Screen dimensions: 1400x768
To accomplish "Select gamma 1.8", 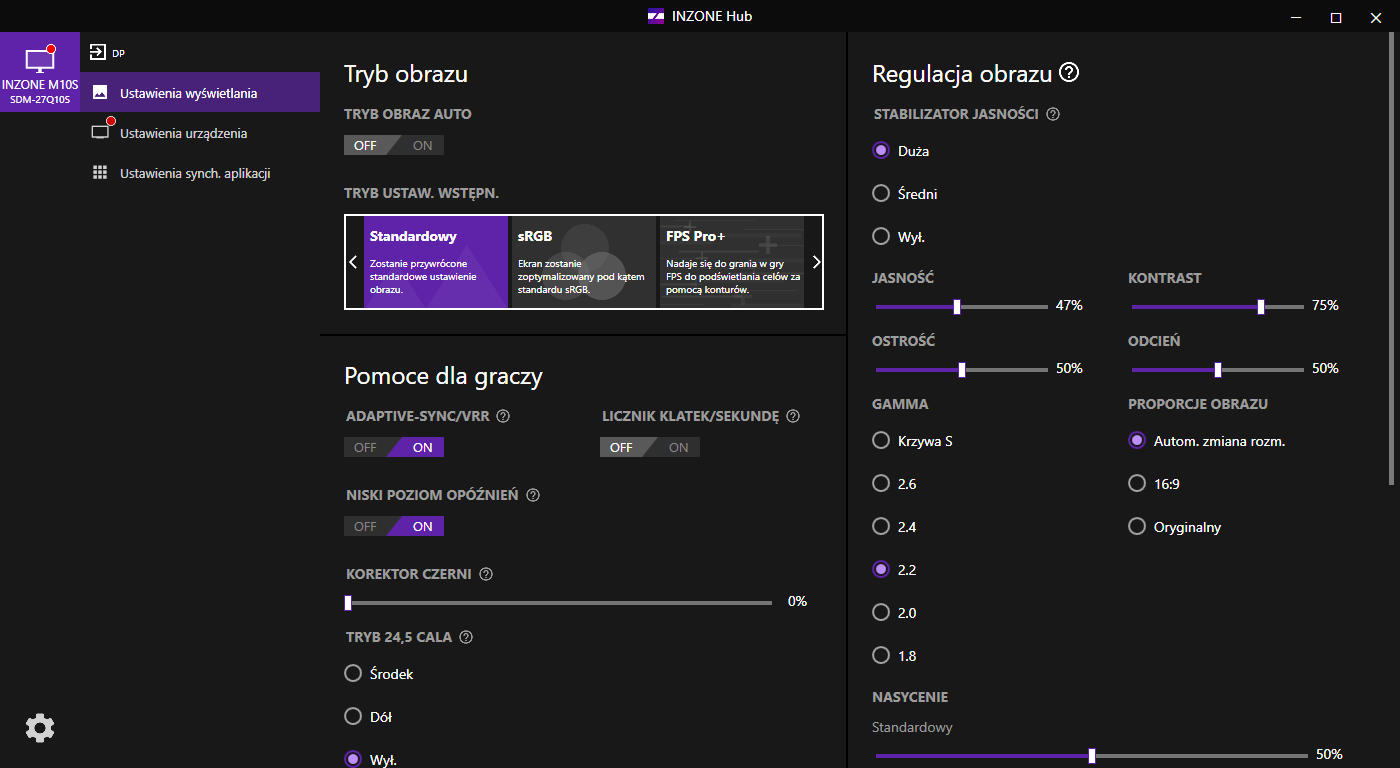I will 881,655.
